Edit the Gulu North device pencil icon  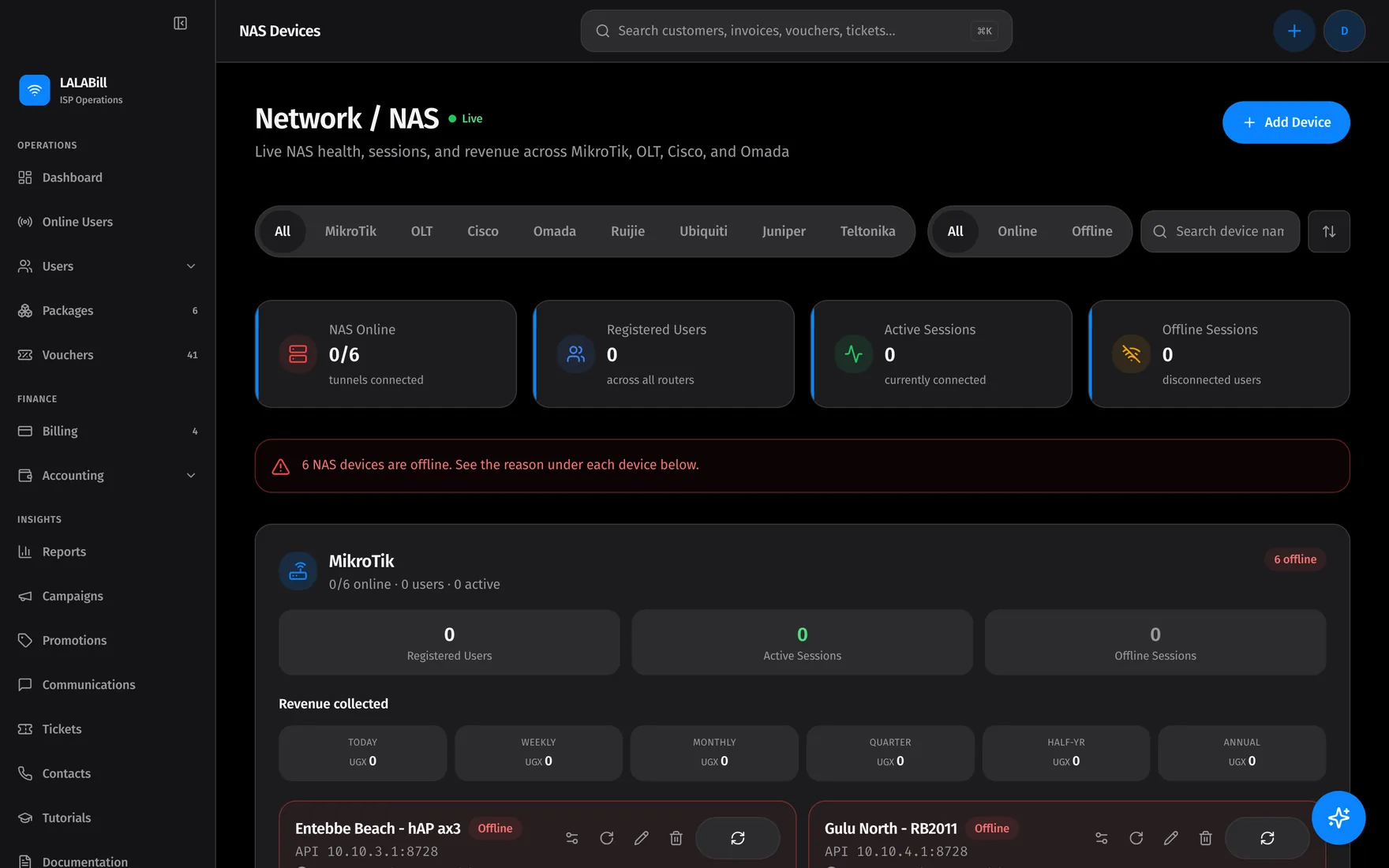point(1171,838)
